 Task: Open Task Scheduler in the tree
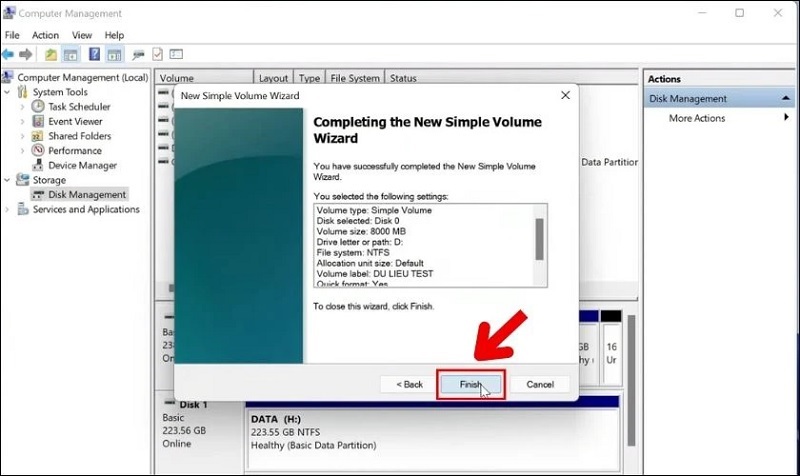tap(78, 107)
